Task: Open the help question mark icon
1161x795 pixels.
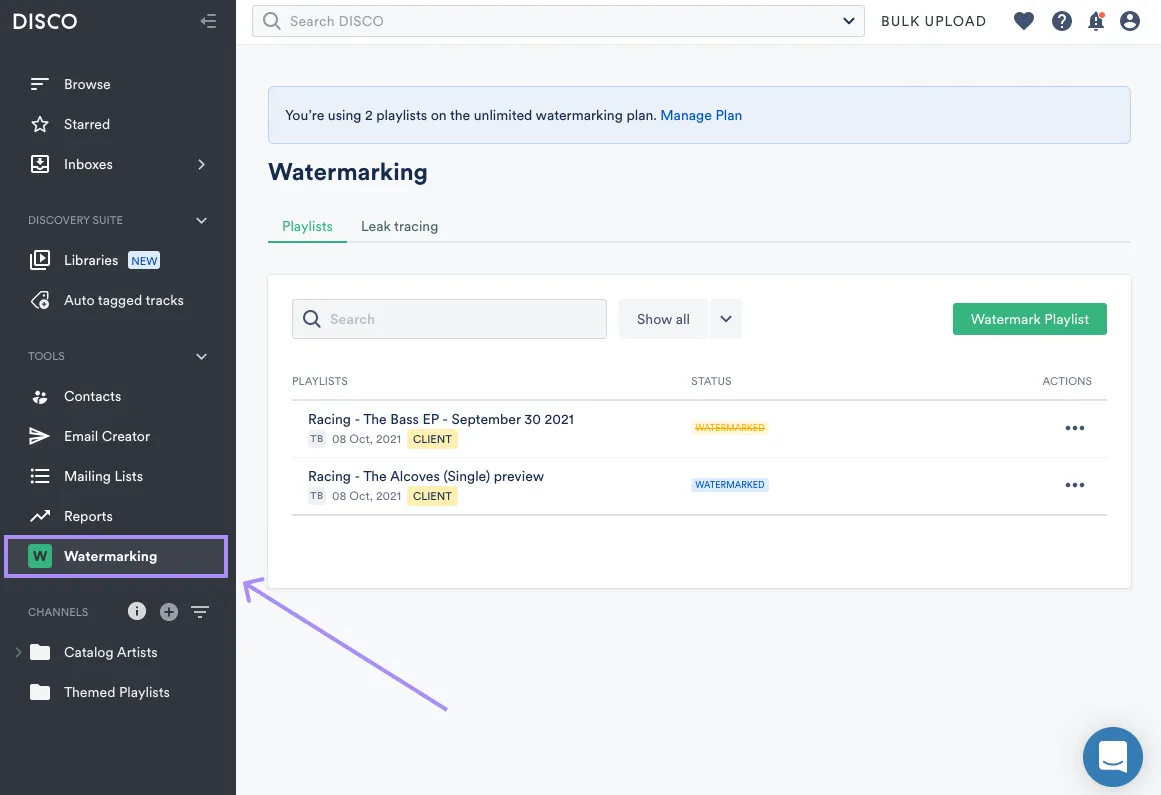Action: (x=1062, y=21)
